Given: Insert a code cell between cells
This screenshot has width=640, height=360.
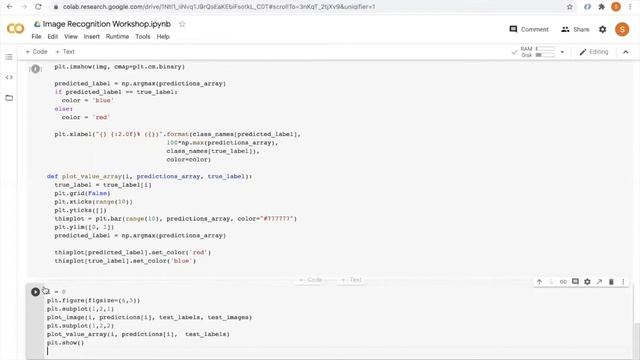Looking at the screenshot, I should (311, 280).
